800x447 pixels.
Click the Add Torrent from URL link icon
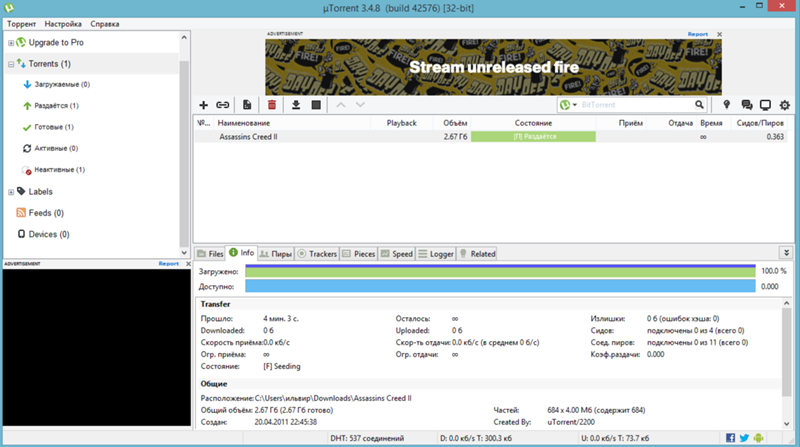tap(223, 104)
